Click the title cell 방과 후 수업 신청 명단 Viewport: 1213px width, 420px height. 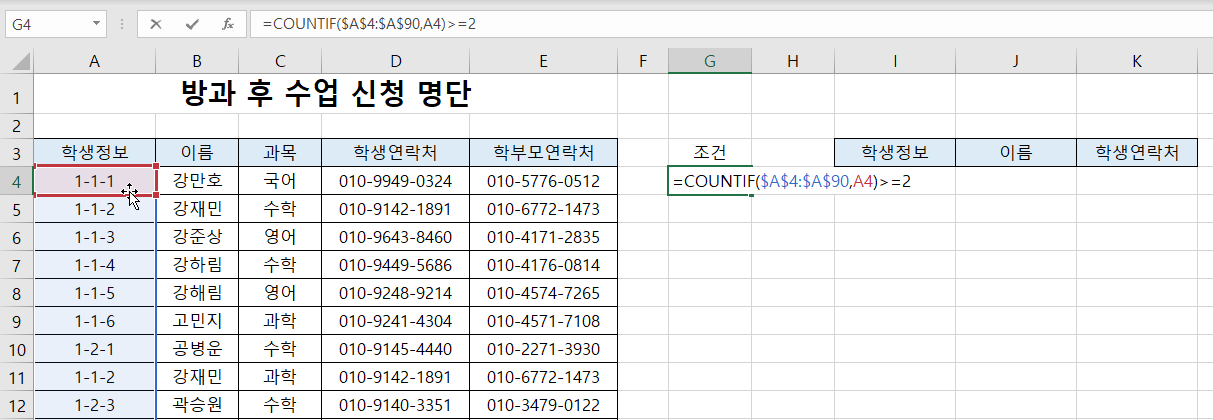click(326, 96)
